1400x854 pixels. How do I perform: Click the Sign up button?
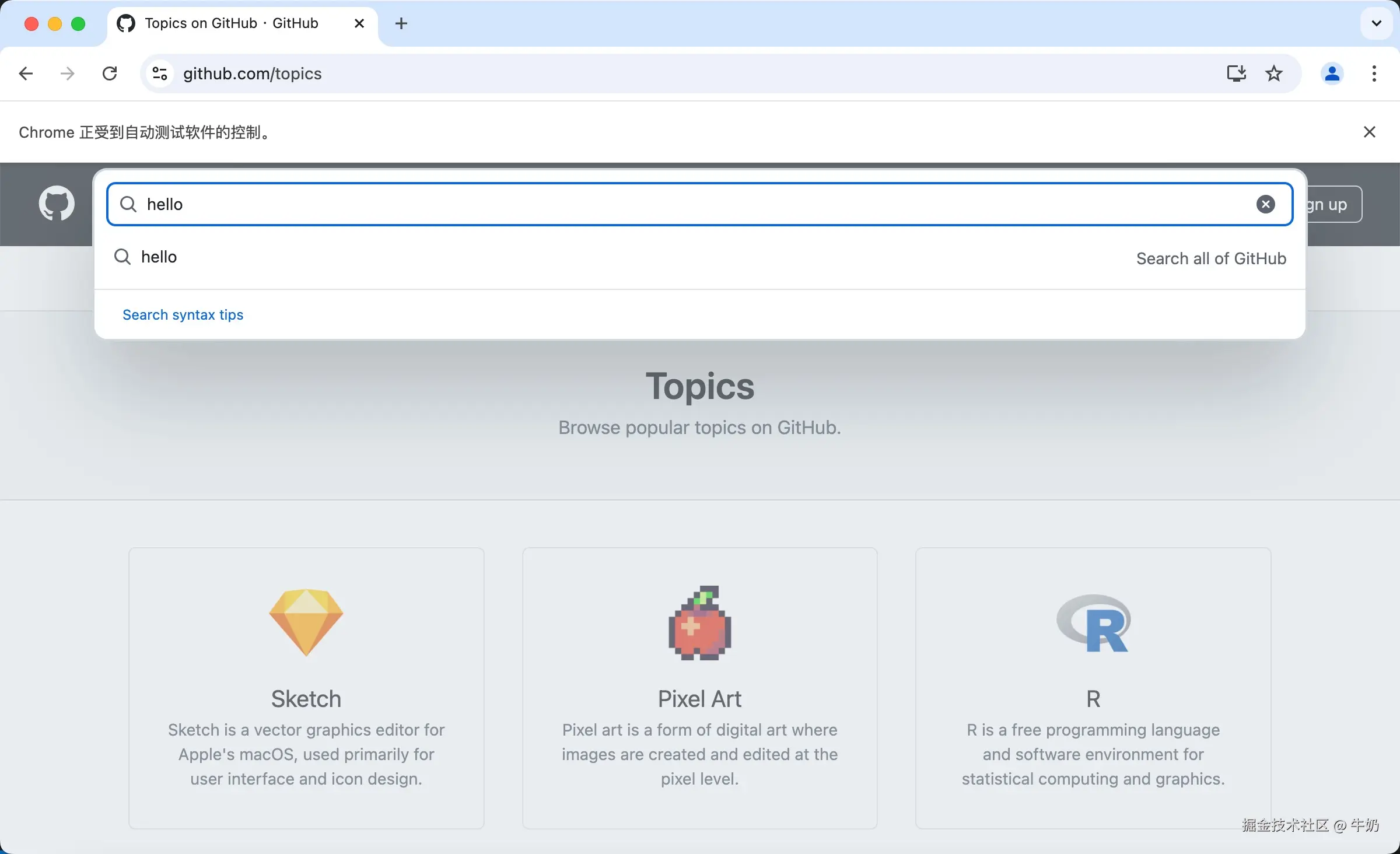(1334, 204)
